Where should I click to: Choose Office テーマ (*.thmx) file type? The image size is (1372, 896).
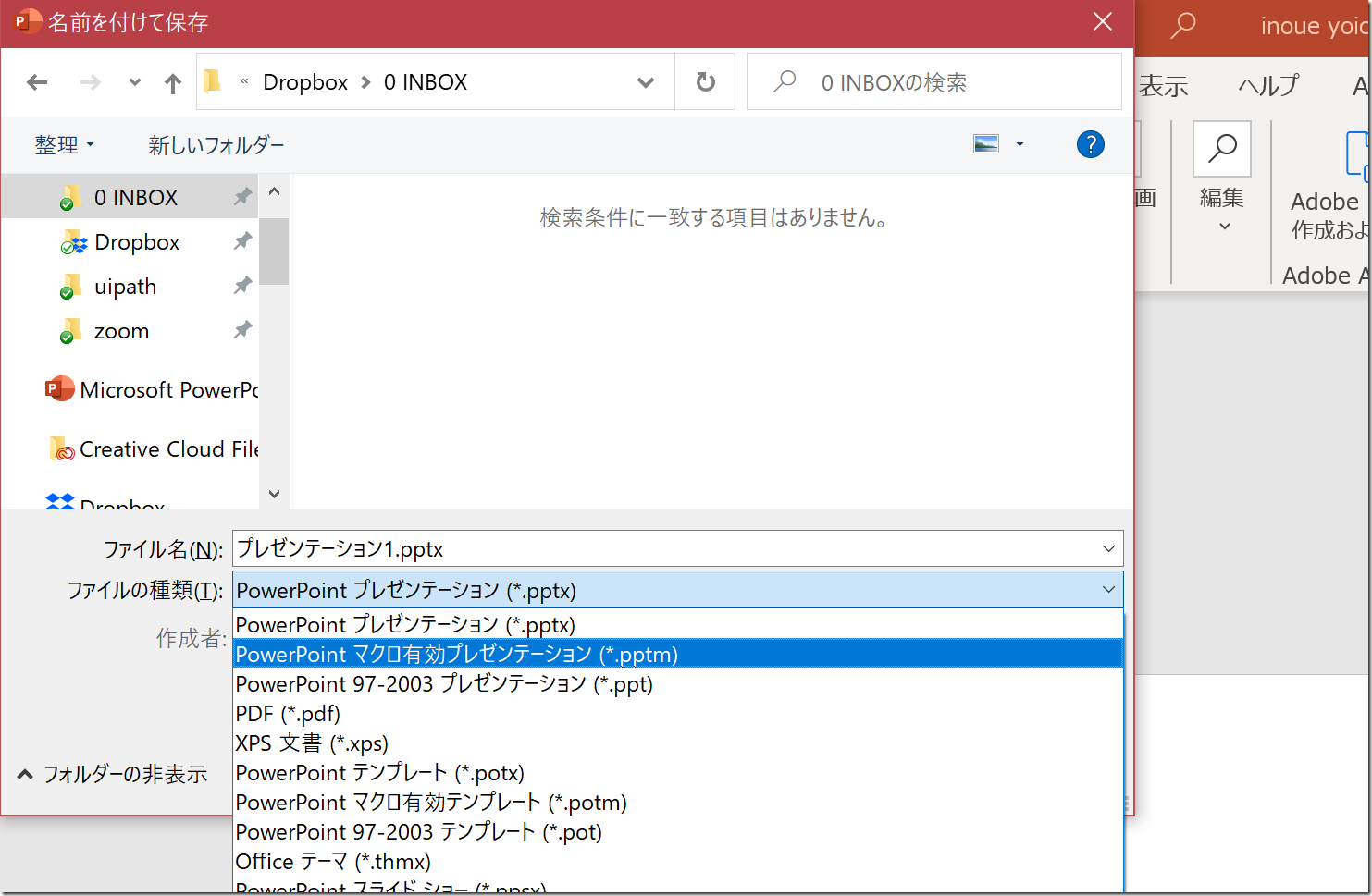coord(678,862)
